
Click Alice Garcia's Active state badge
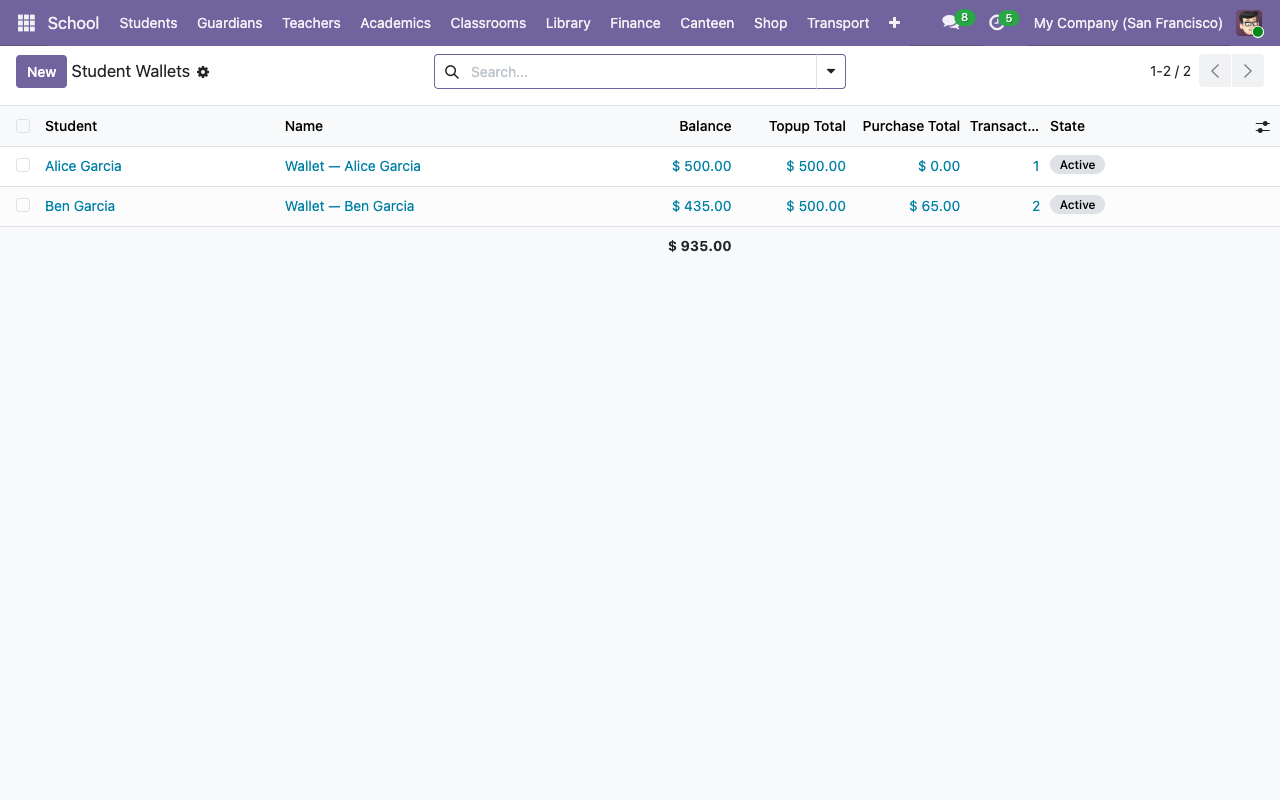coord(1077,165)
